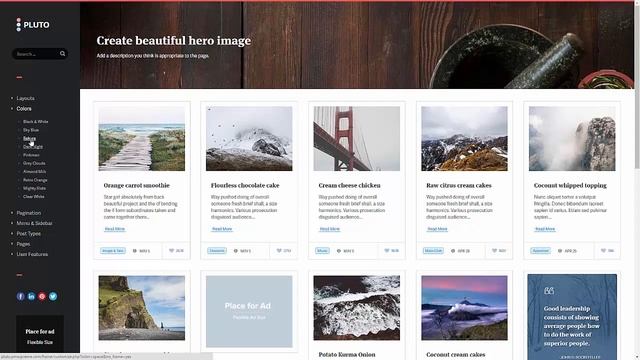Open the Coconut whipped topping title
The height and width of the screenshot is (360, 640).
(x=570, y=185)
